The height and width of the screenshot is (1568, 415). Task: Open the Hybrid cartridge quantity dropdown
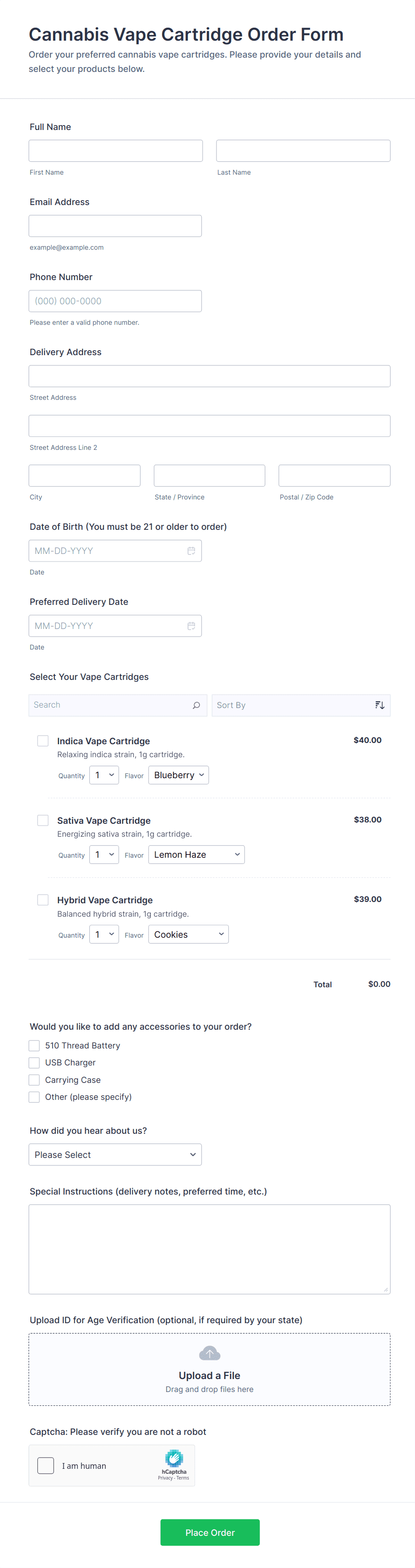[104, 935]
